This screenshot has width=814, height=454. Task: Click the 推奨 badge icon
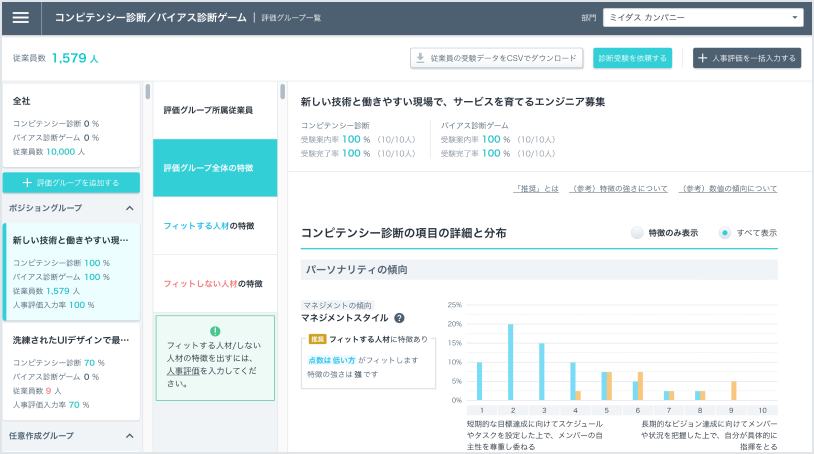point(317,340)
